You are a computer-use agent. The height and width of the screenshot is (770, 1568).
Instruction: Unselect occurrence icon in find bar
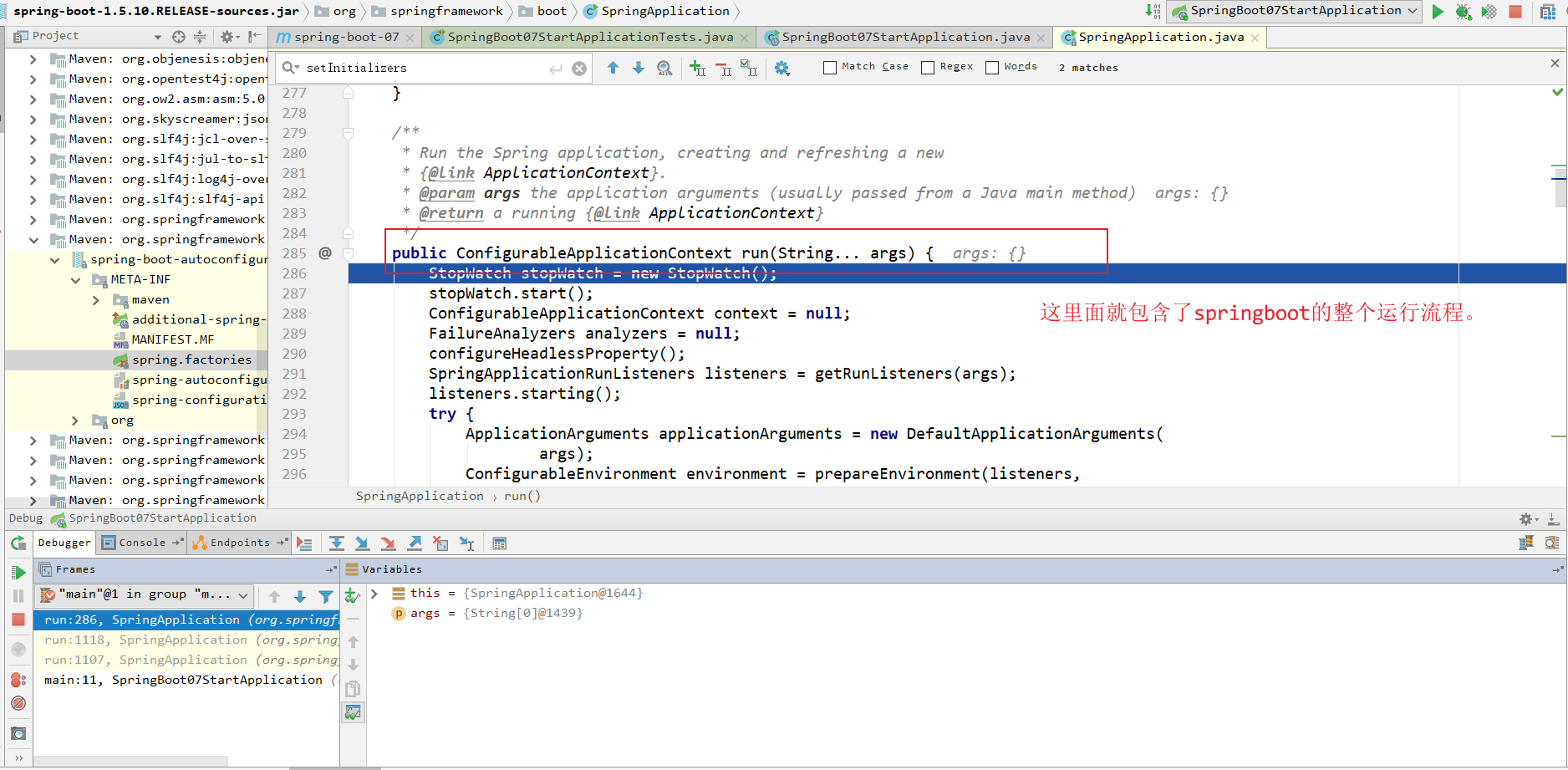(x=724, y=69)
